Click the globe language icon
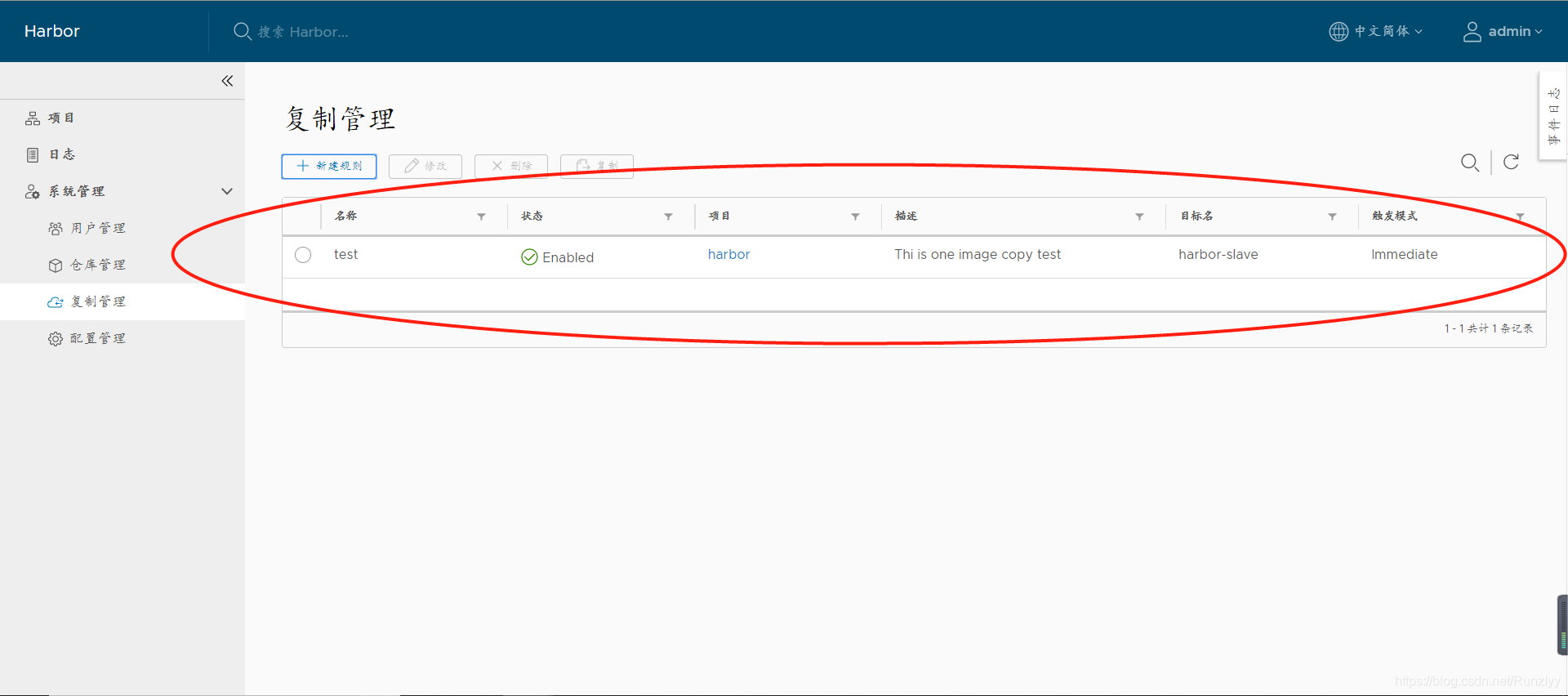1568x696 pixels. (1339, 31)
